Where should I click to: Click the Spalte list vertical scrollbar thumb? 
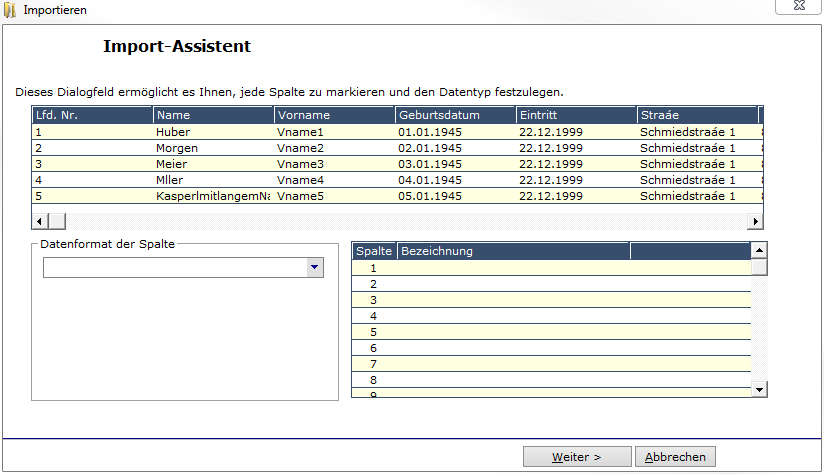point(759,267)
